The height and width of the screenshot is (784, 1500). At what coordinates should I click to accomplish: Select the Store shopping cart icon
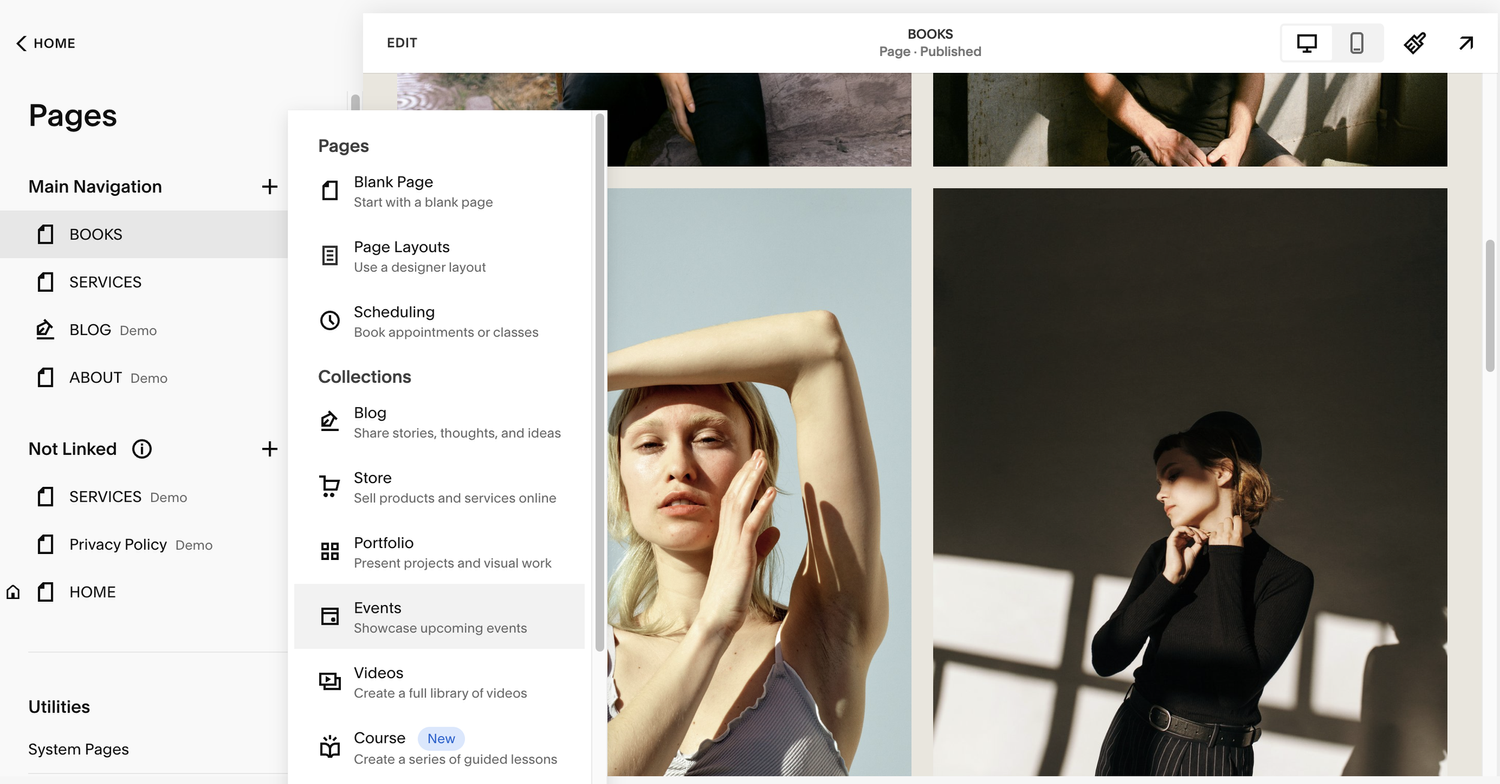click(330, 486)
